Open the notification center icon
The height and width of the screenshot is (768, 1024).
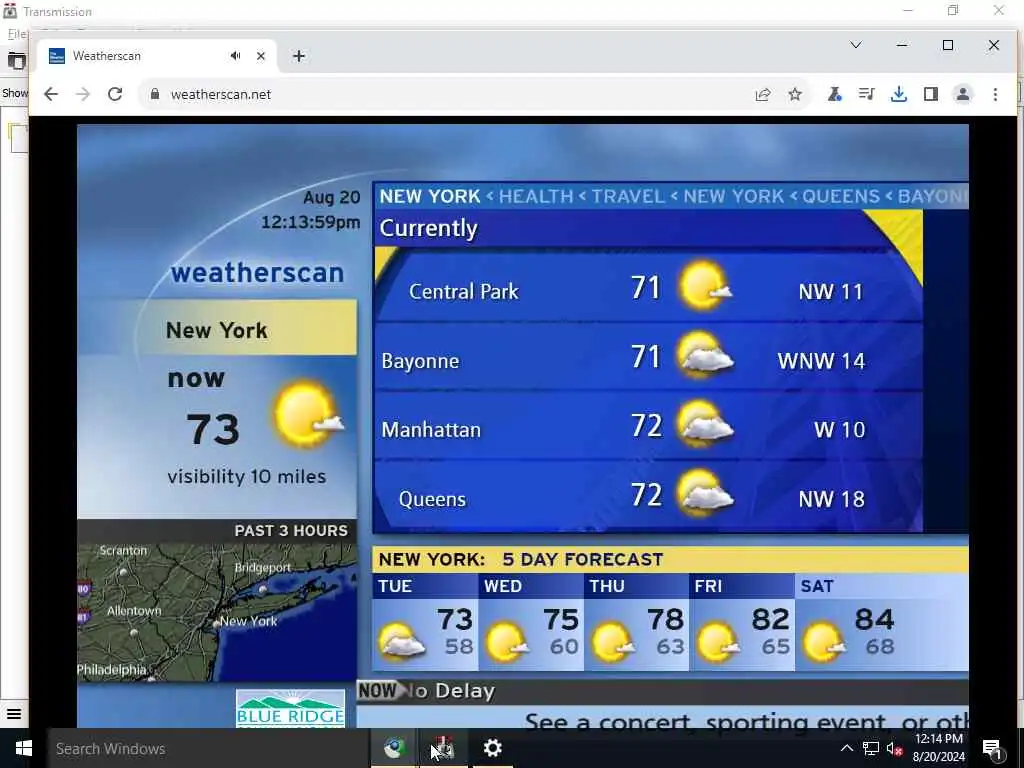coord(993,749)
